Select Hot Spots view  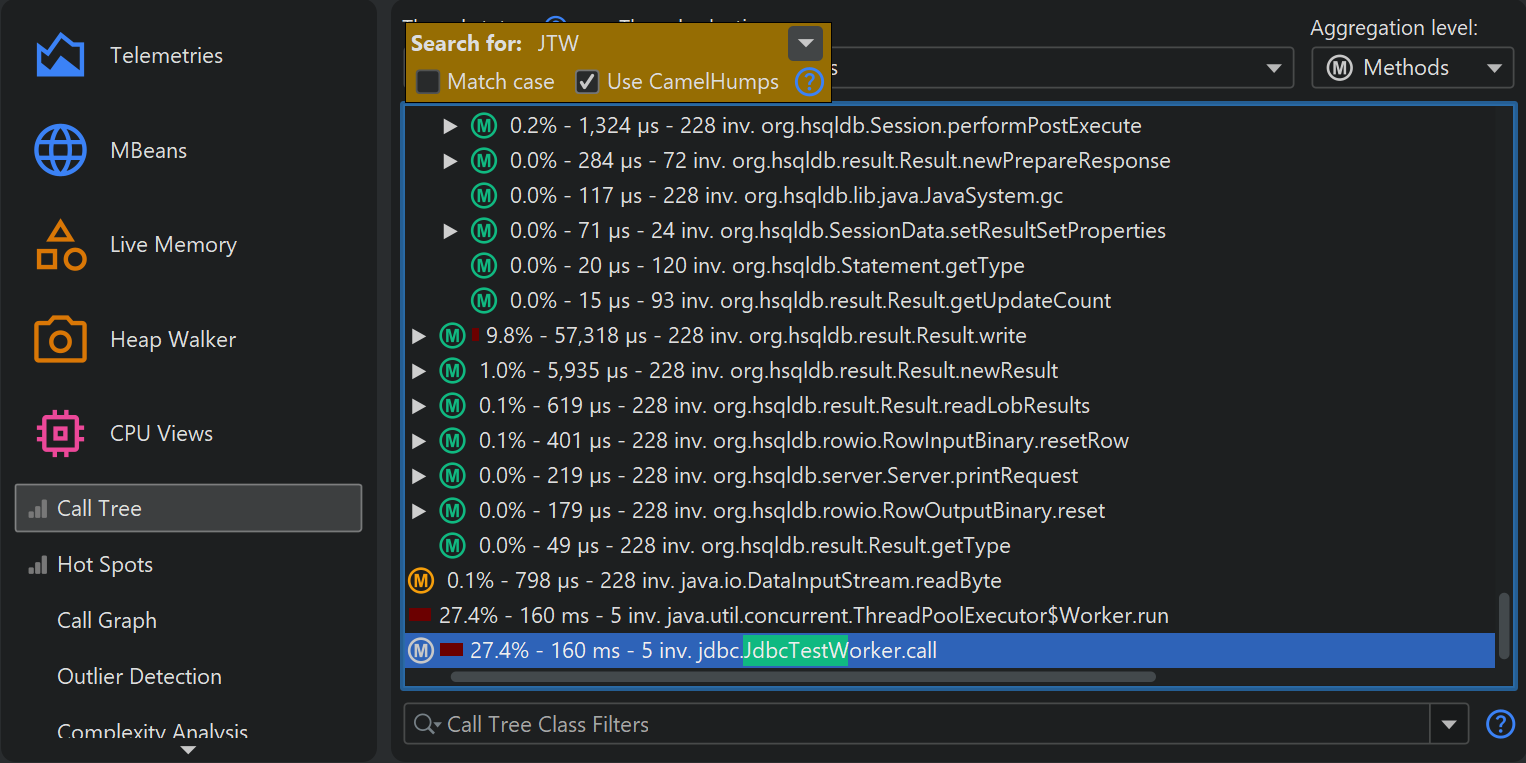coord(105,565)
